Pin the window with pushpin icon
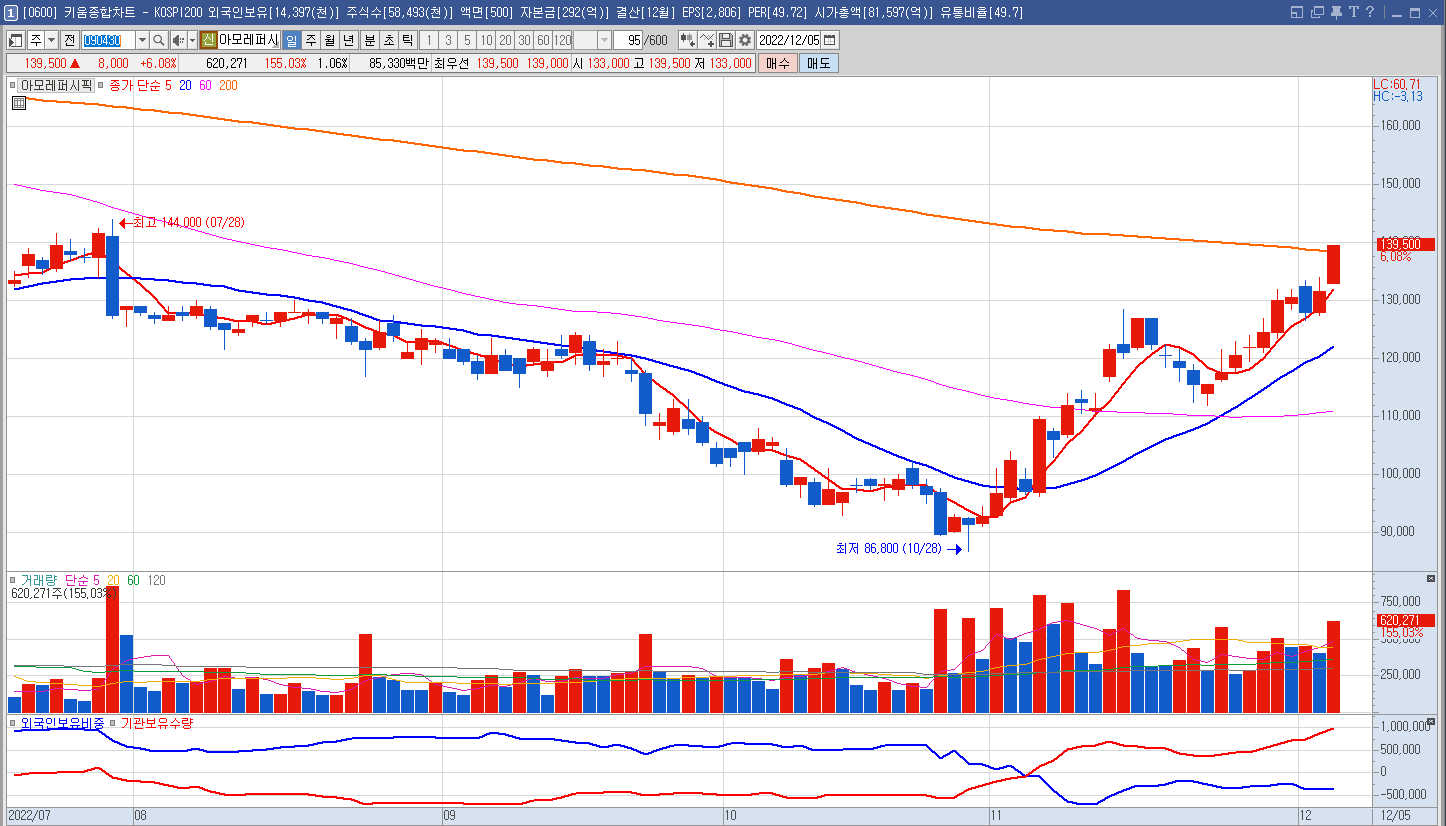Screen dimensions: 1446x826 [x=1336, y=12]
